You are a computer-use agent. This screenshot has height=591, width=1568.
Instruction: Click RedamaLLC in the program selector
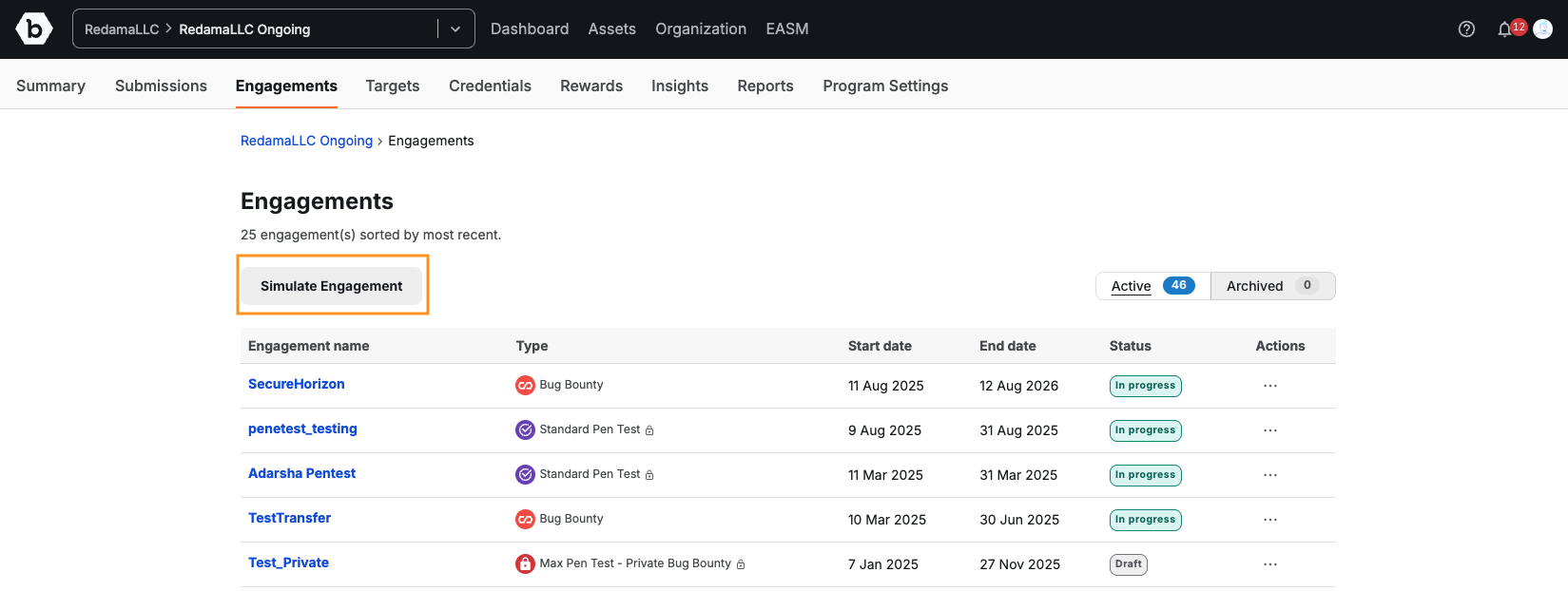click(x=122, y=29)
